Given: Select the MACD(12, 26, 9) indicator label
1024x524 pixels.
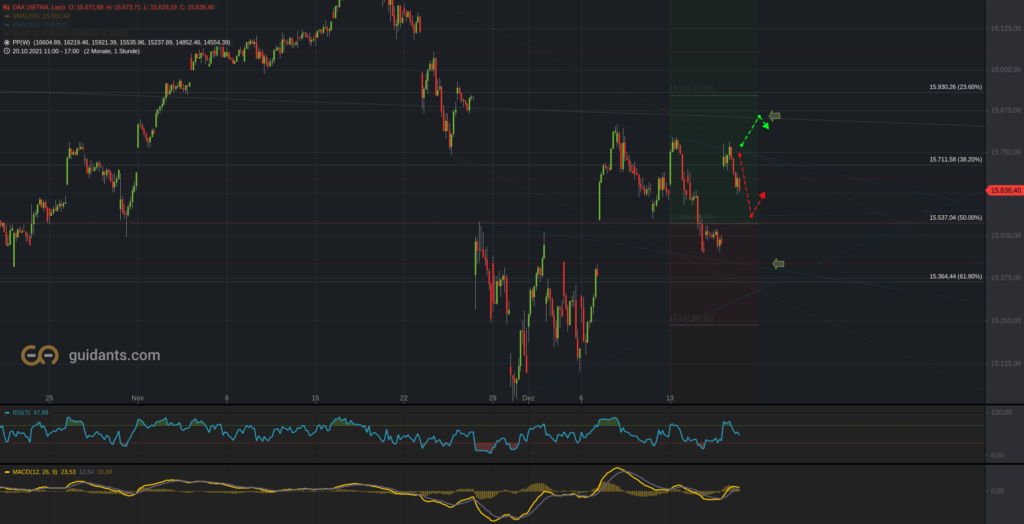Looking at the screenshot, I should (35, 472).
